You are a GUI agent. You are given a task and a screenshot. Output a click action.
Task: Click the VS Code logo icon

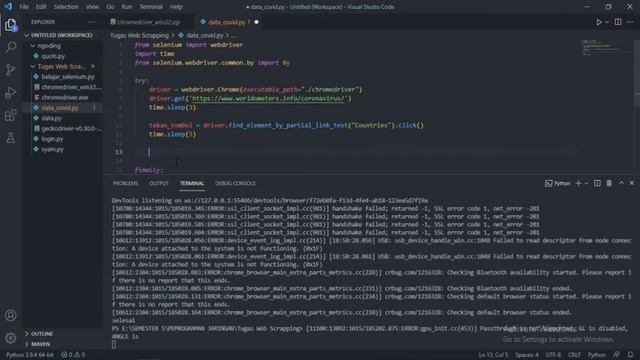point(8,7)
